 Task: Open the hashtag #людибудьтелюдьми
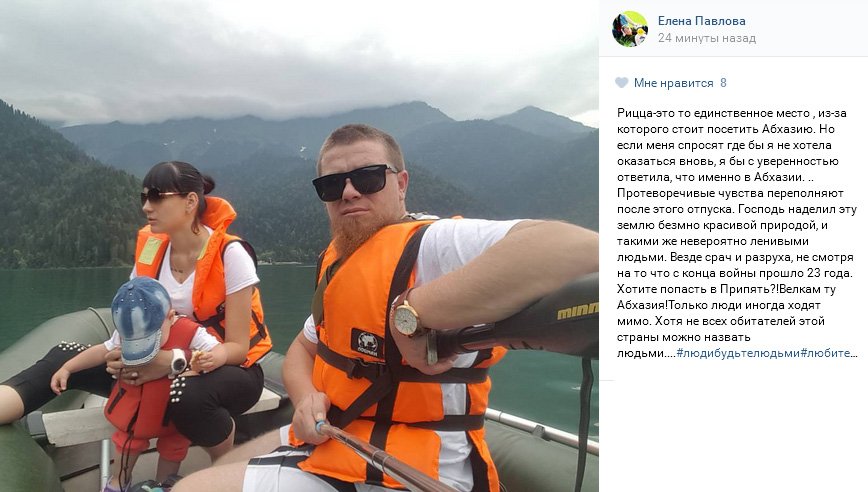point(738,353)
